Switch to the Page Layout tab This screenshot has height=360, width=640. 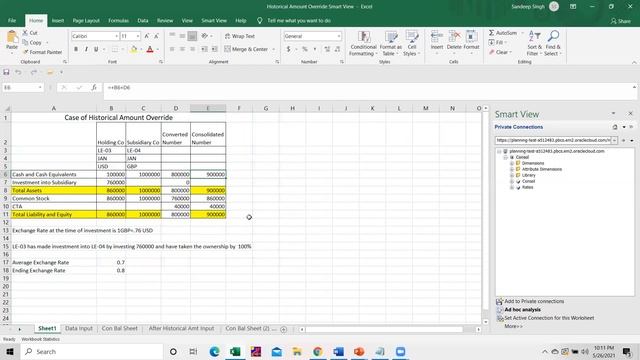[x=86, y=20]
